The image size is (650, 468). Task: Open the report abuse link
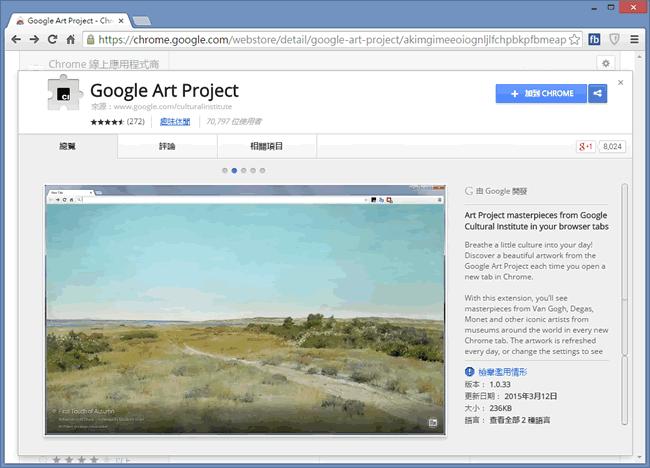click(x=502, y=372)
